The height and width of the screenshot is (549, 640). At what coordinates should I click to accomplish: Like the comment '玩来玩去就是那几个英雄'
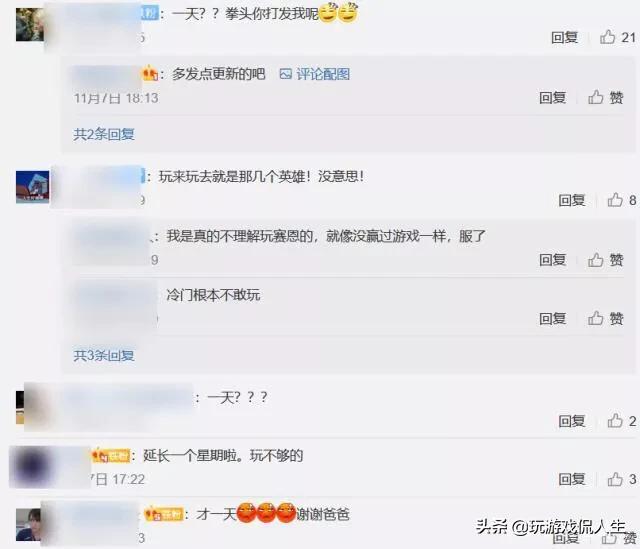click(615, 200)
